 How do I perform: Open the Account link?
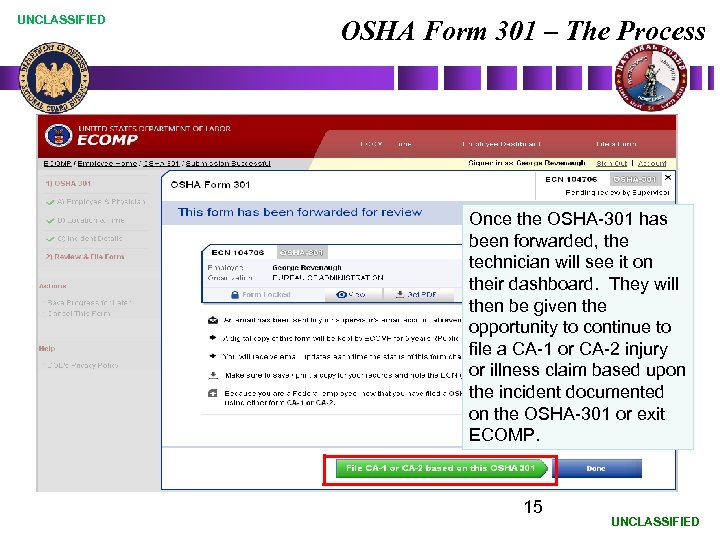pos(652,163)
